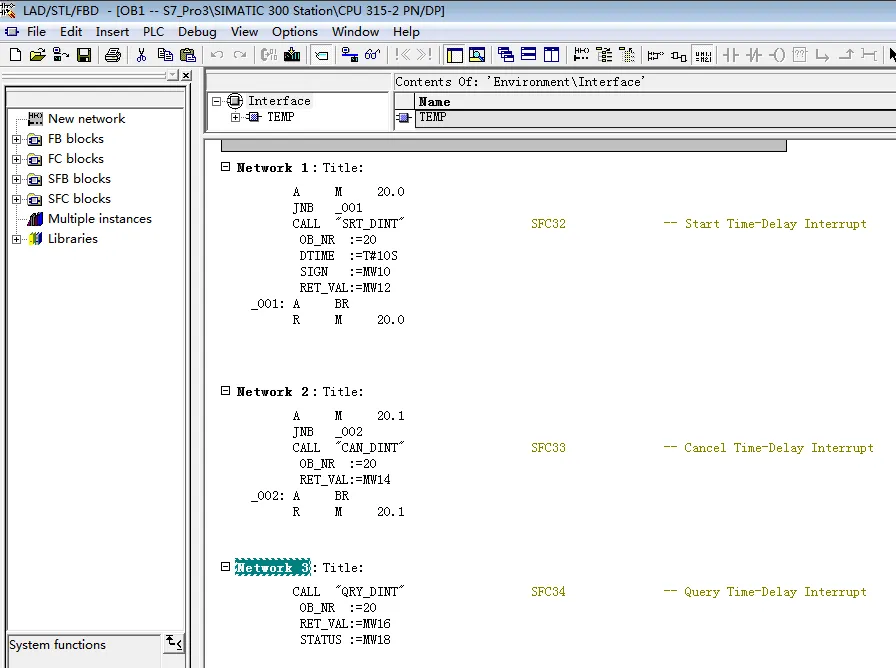
Task: Insert a normally open contact
Action: point(730,55)
